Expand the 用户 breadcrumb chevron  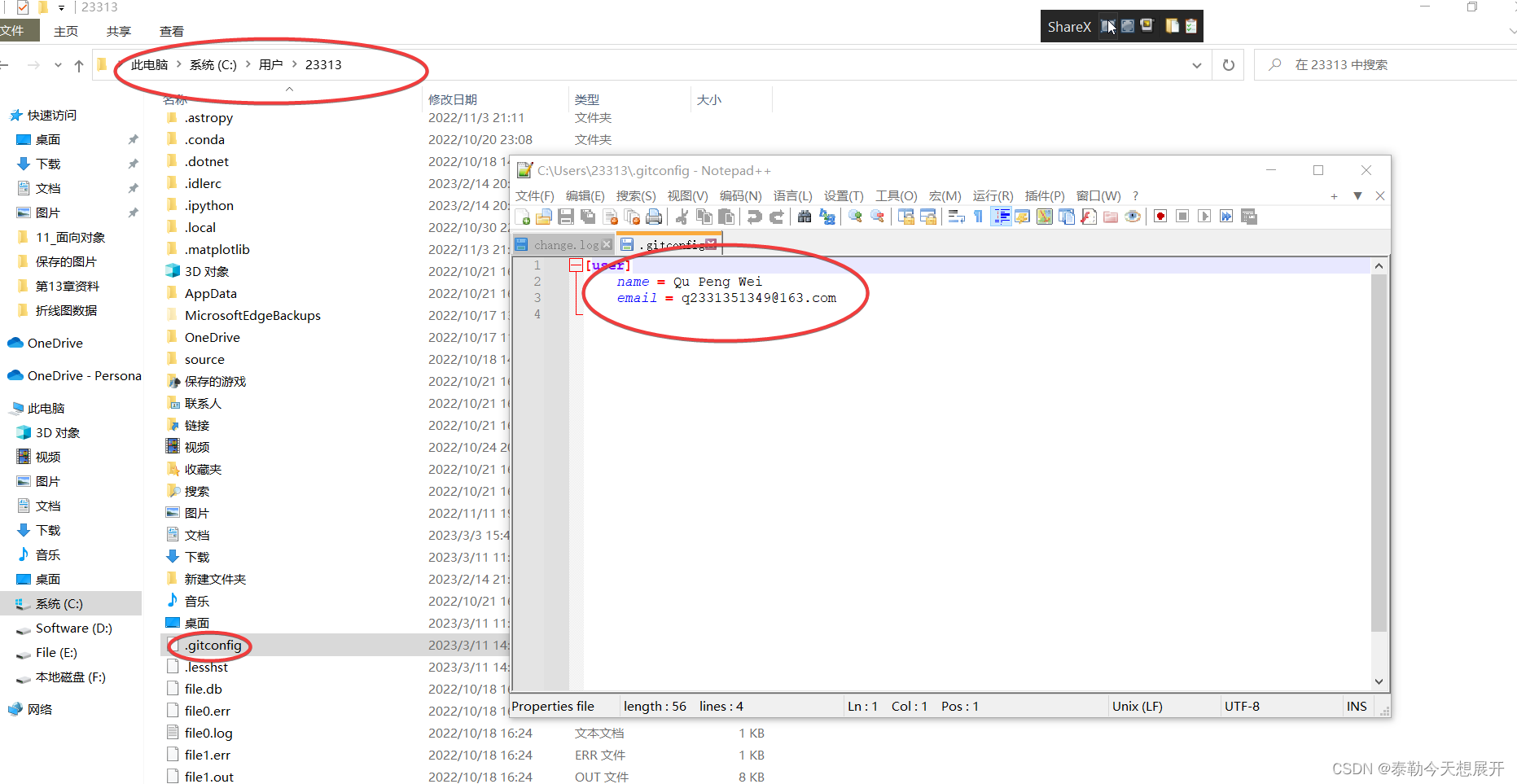click(x=294, y=64)
